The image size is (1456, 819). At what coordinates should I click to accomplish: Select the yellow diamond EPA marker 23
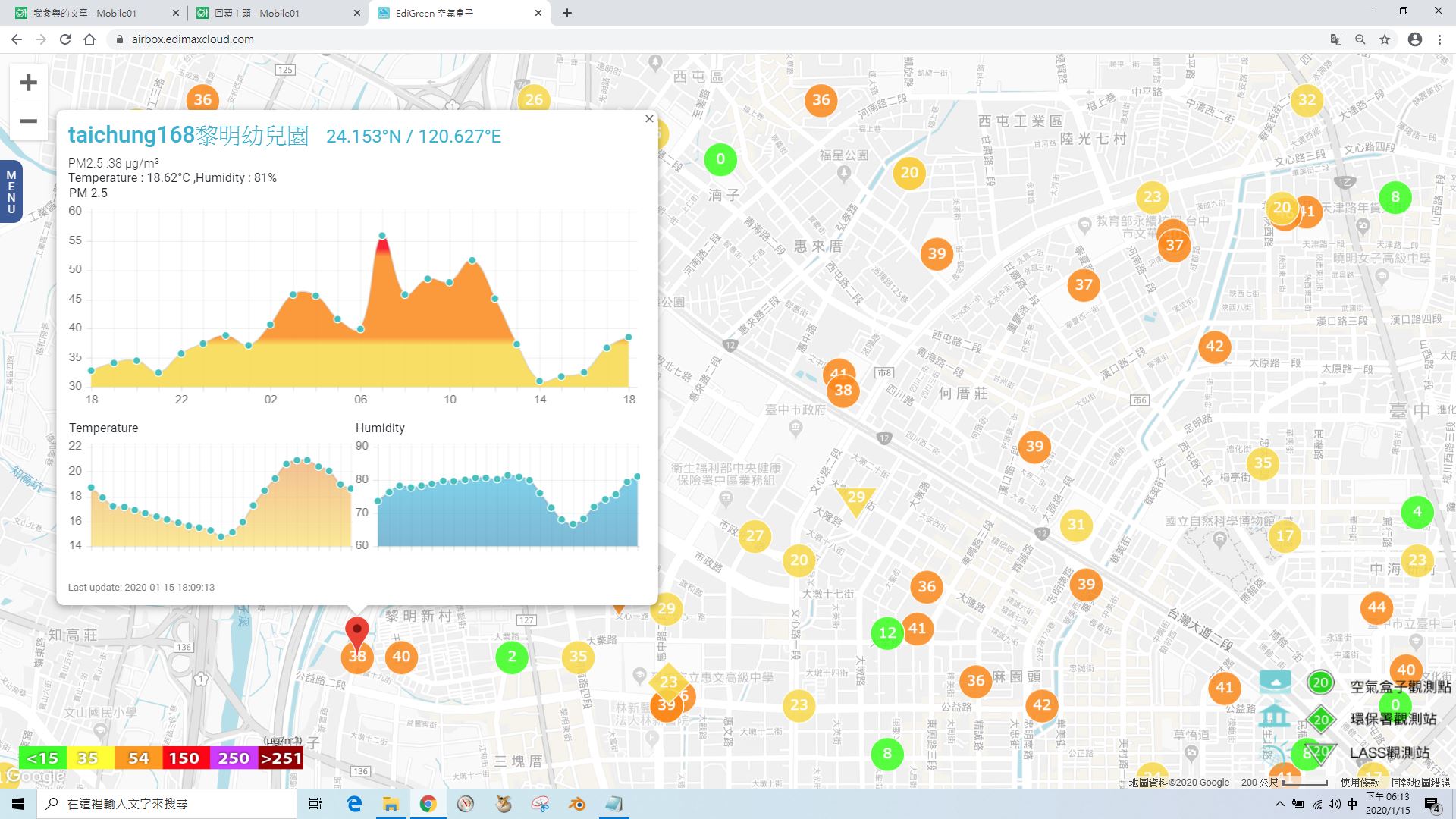point(668,682)
